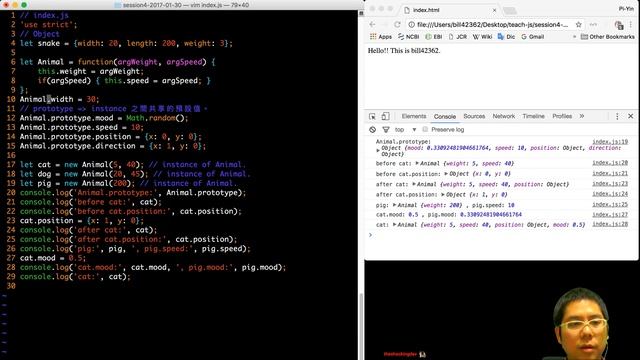Select the index.html browser tab
The height and width of the screenshot is (360, 640).
coord(449,10)
